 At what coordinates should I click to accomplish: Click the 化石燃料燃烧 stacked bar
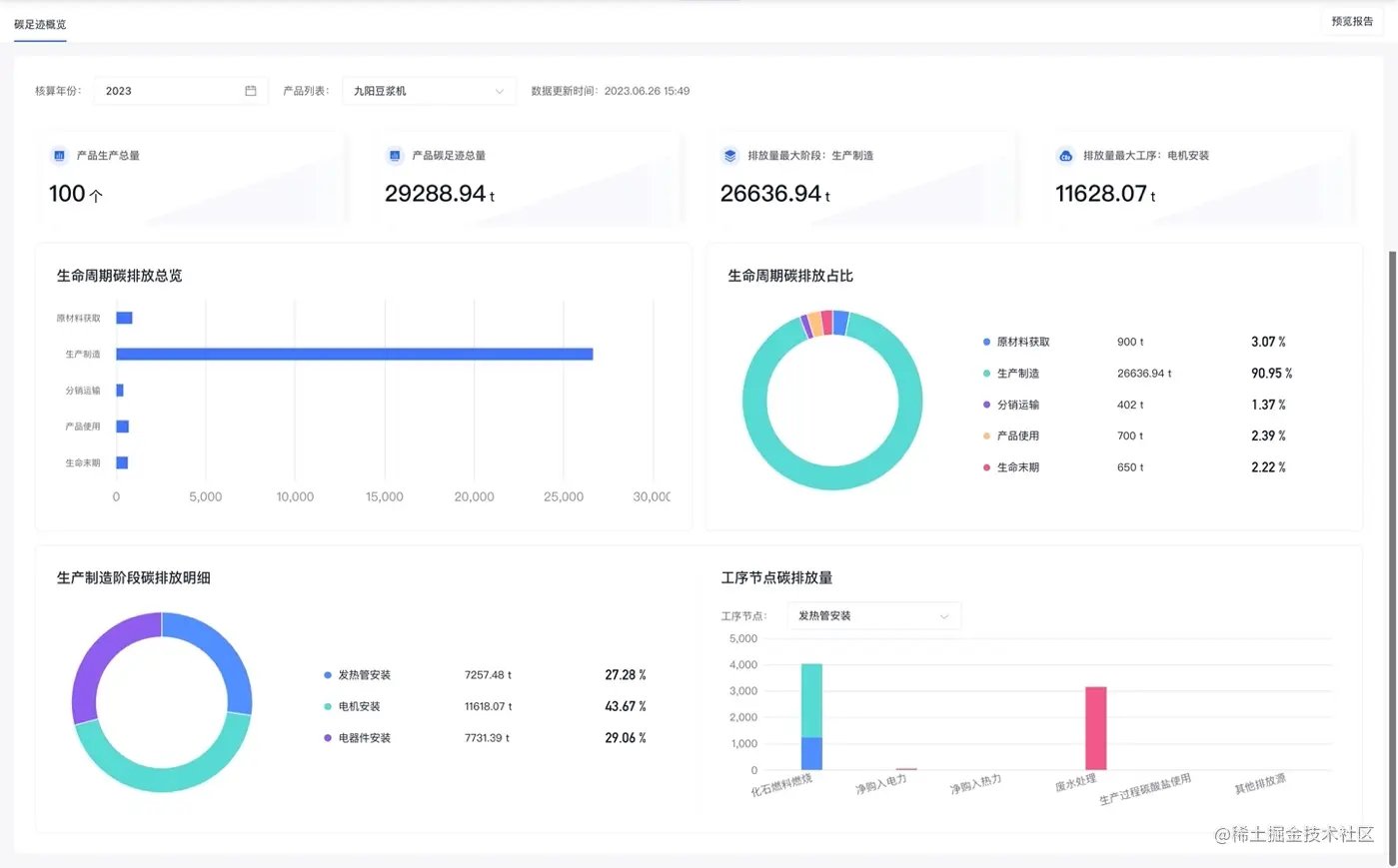coord(811,717)
